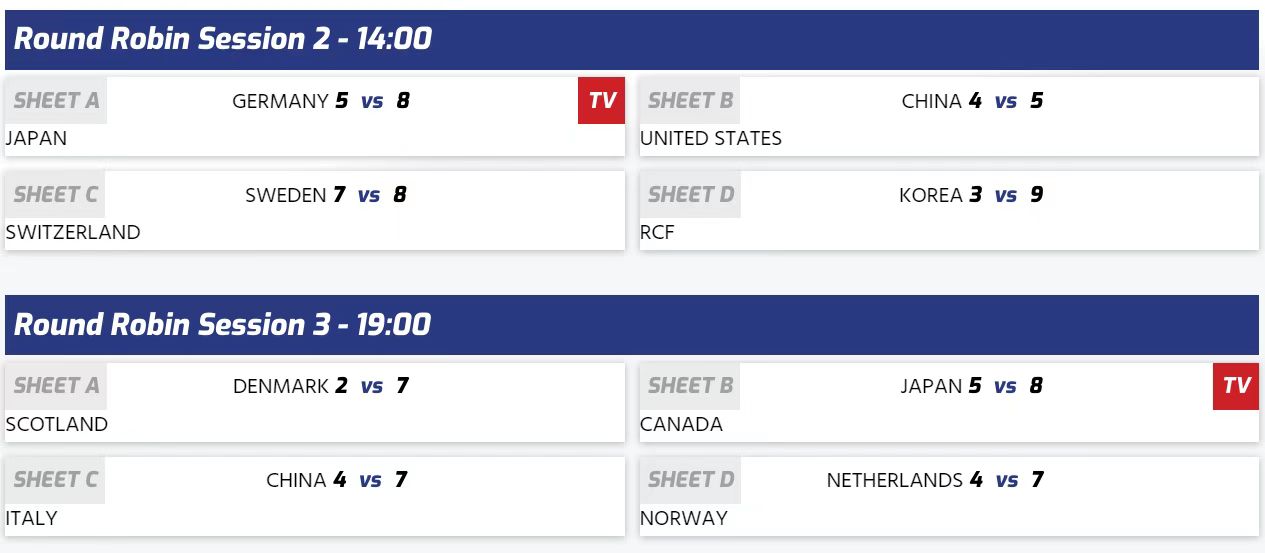
Task: Select China vs Italy match score
Action: [371, 480]
